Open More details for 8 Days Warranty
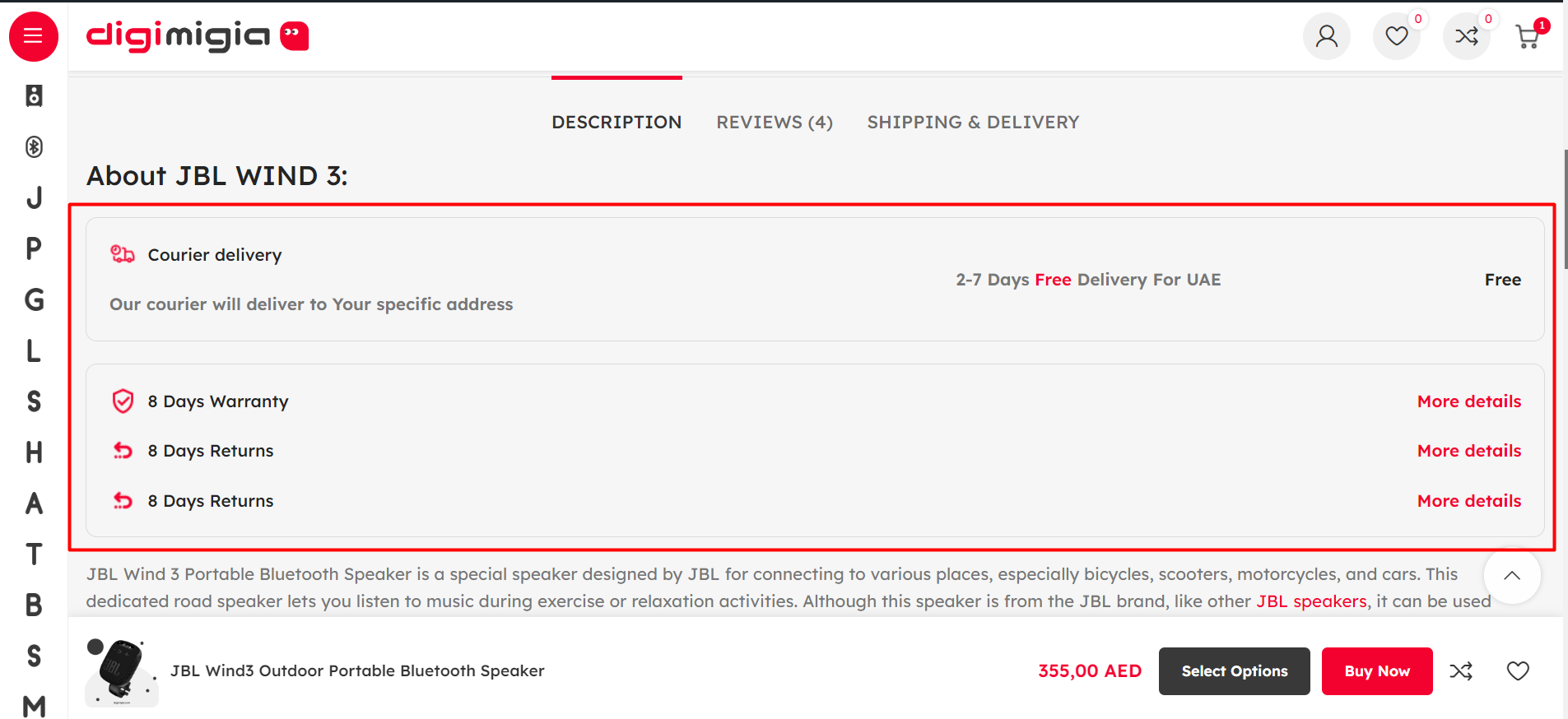The image size is (1568, 719). (1469, 401)
